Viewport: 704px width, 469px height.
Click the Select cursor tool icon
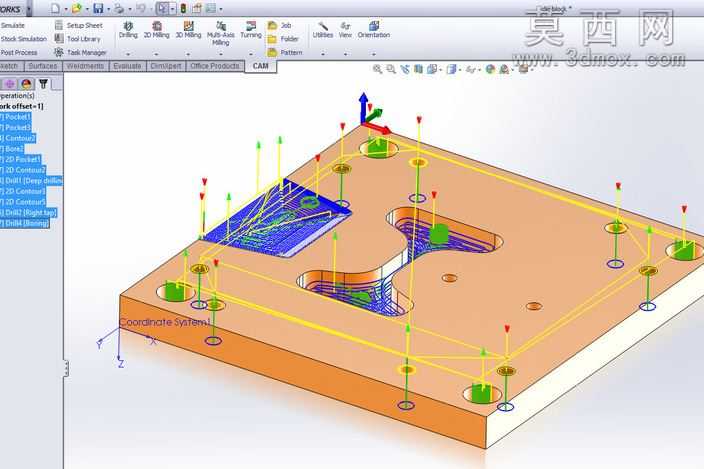point(162,8)
